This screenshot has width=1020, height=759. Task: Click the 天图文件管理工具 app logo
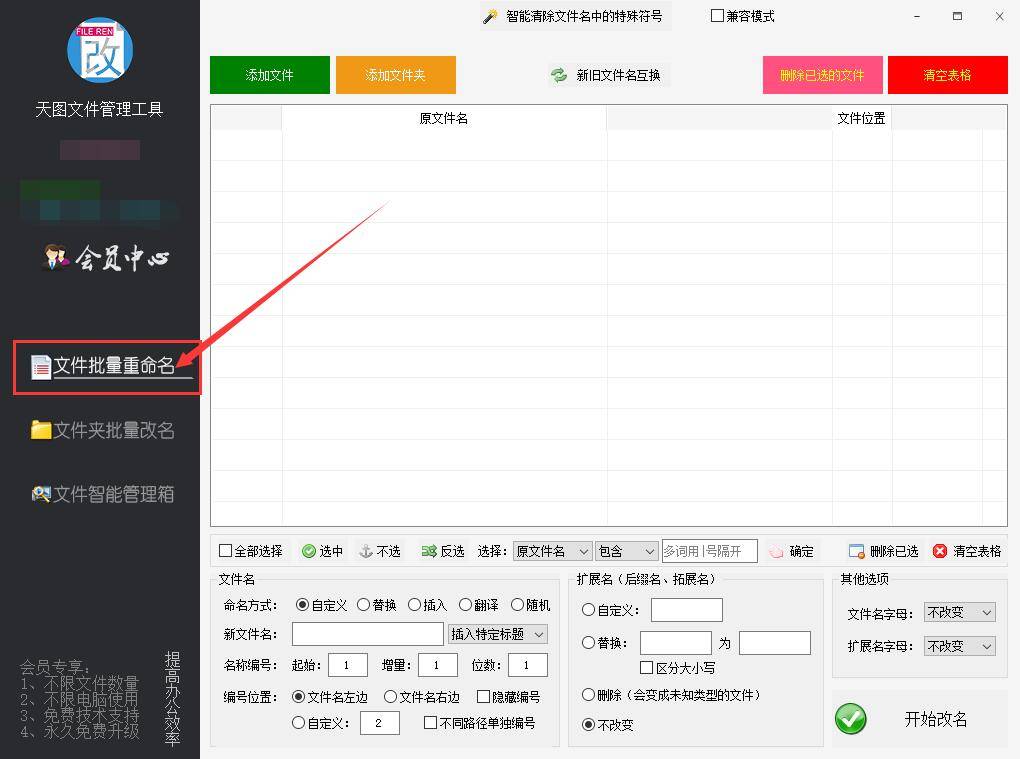[100, 49]
